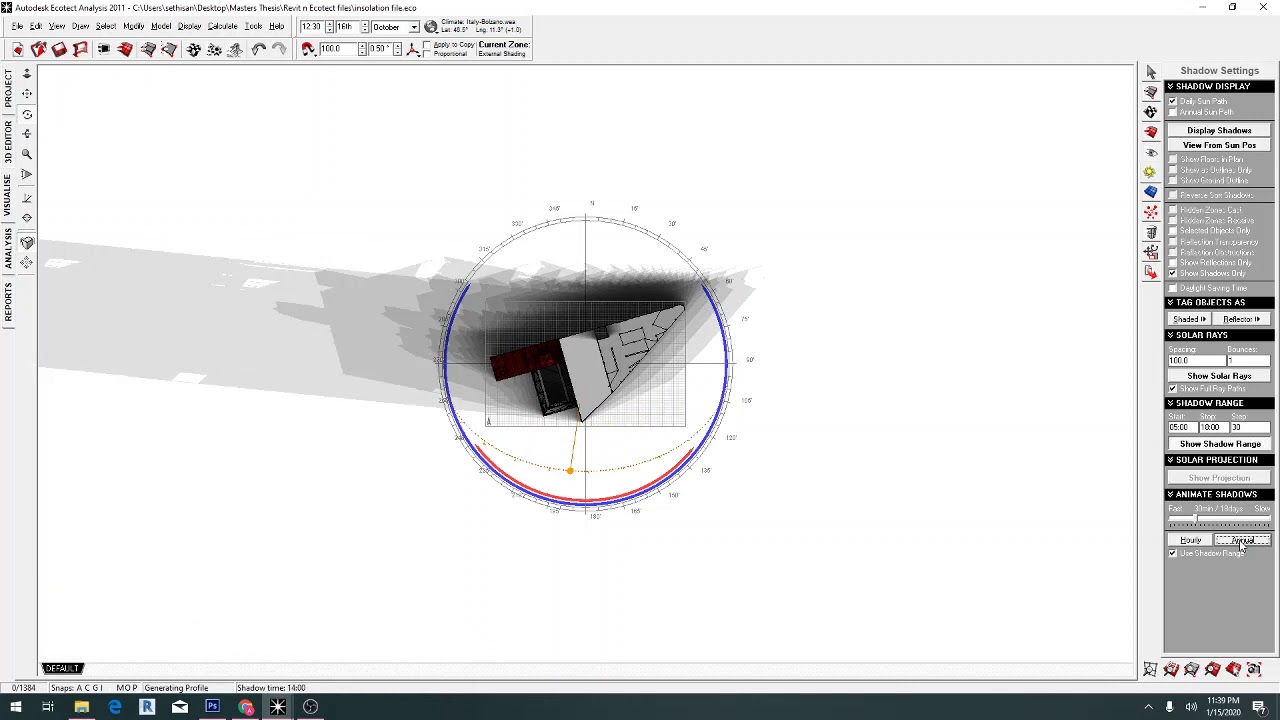1280x720 pixels.
Task: Open File Explorer from the taskbar
Action: point(81,707)
